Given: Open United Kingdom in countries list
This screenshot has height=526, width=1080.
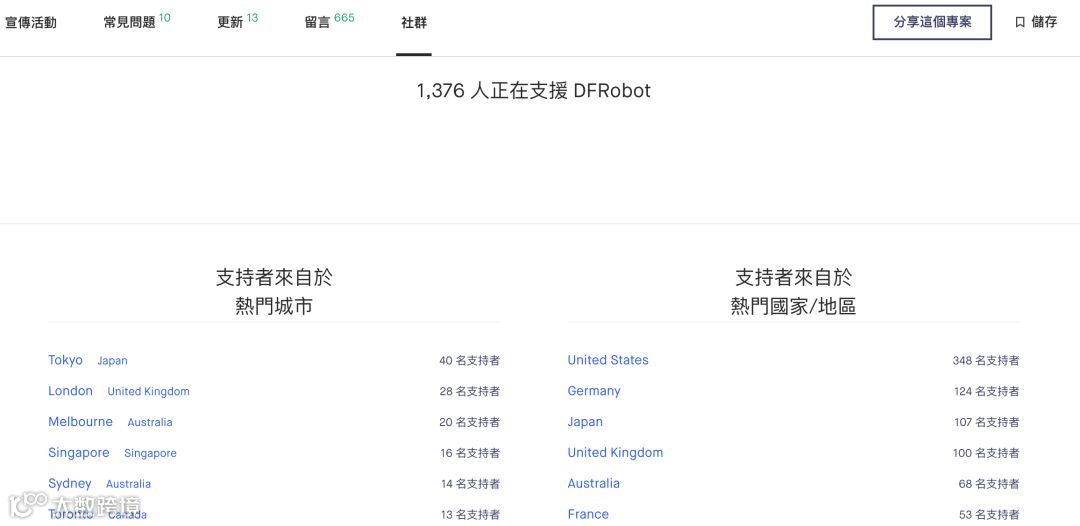Looking at the screenshot, I should pyautogui.click(x=615, y=453).
